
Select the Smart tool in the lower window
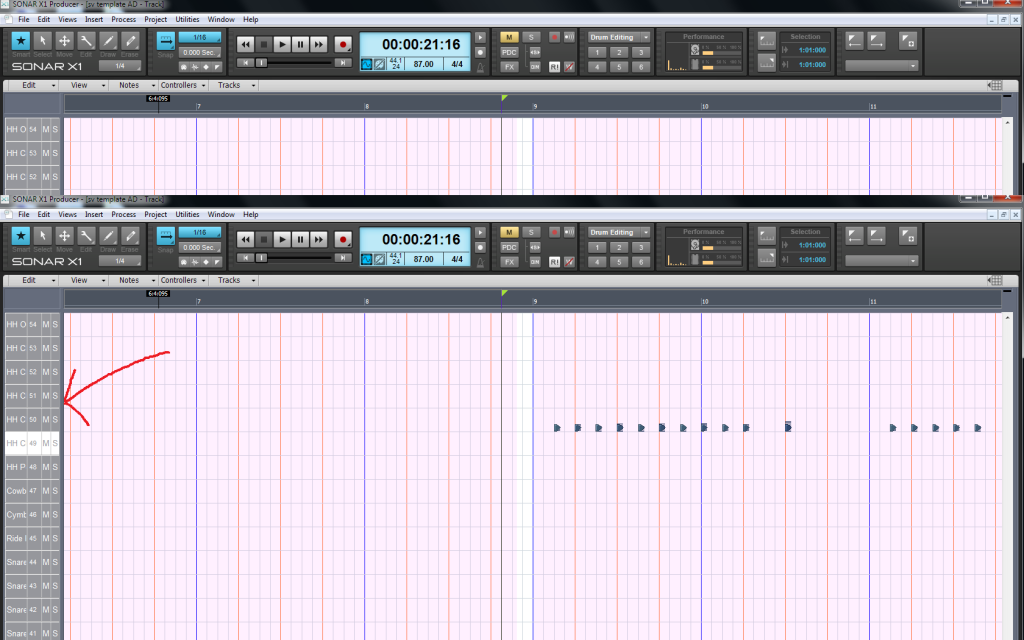click(21, 237)
